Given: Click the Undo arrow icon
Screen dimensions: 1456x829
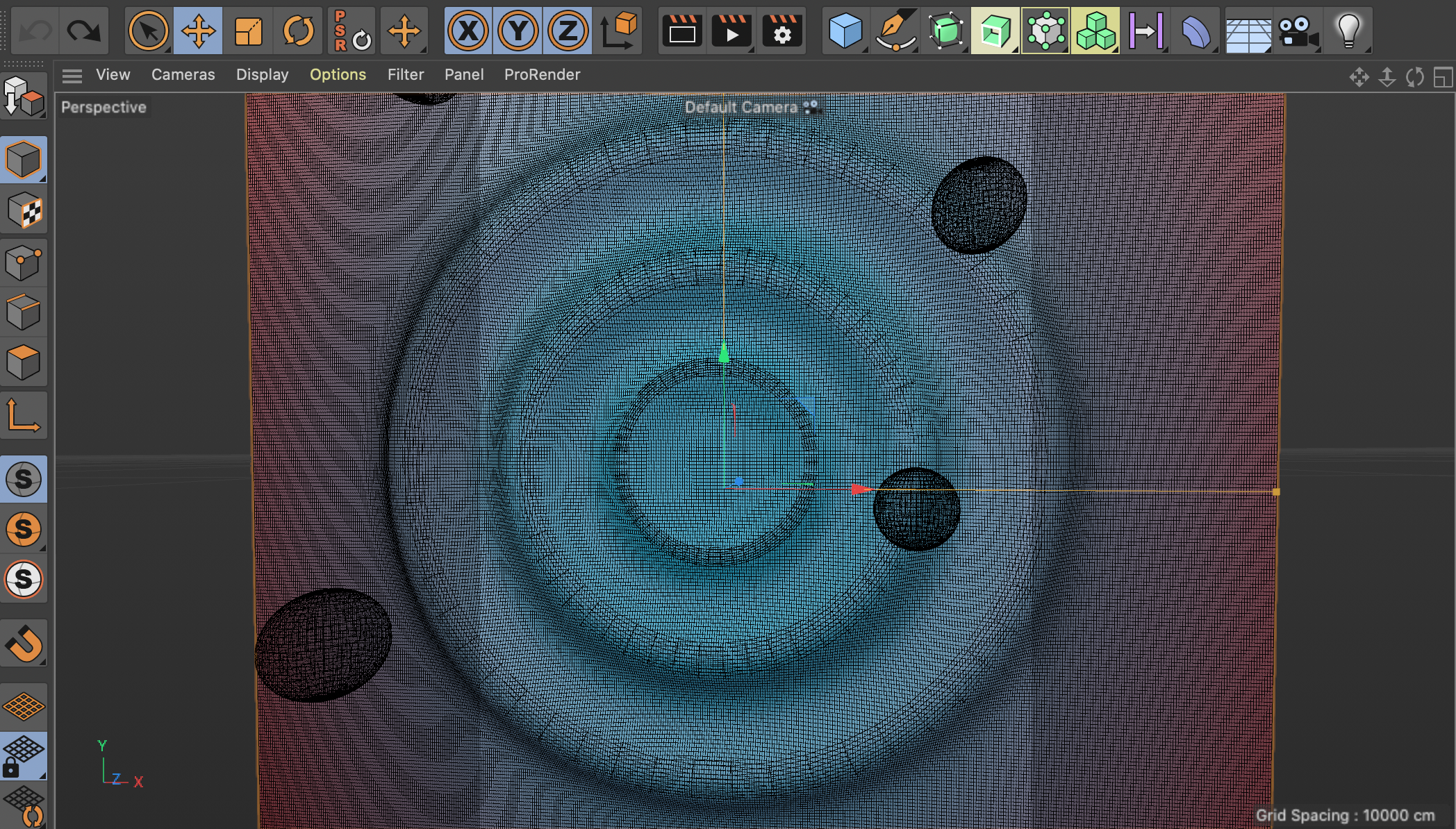Looking at the screenshot, I should pos(33,31).
